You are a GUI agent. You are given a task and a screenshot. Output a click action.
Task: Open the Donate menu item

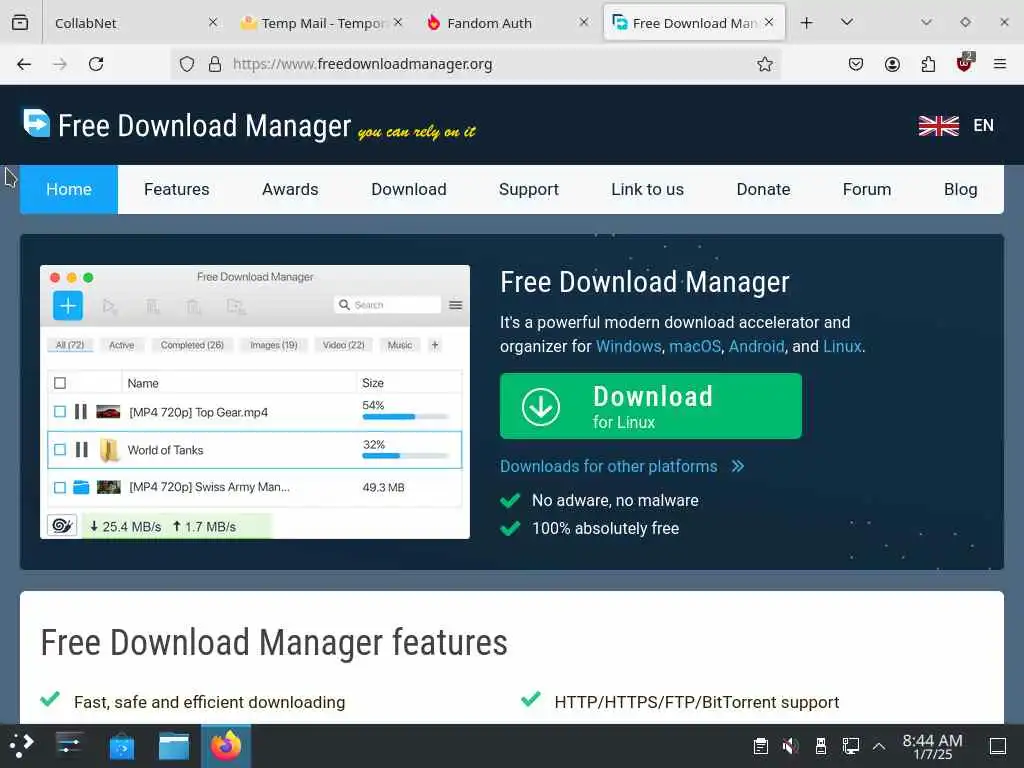pyautogui.click(x=763, y=189)
